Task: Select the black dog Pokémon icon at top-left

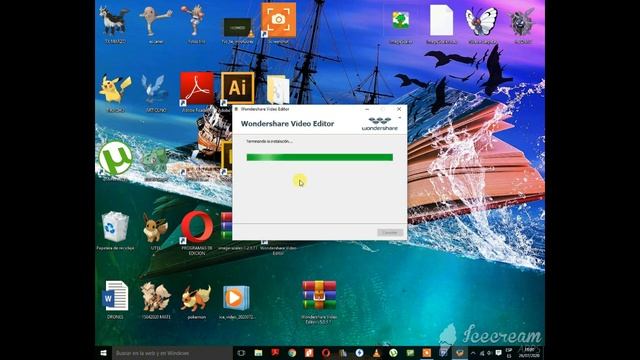Action: tap(115, 20)
